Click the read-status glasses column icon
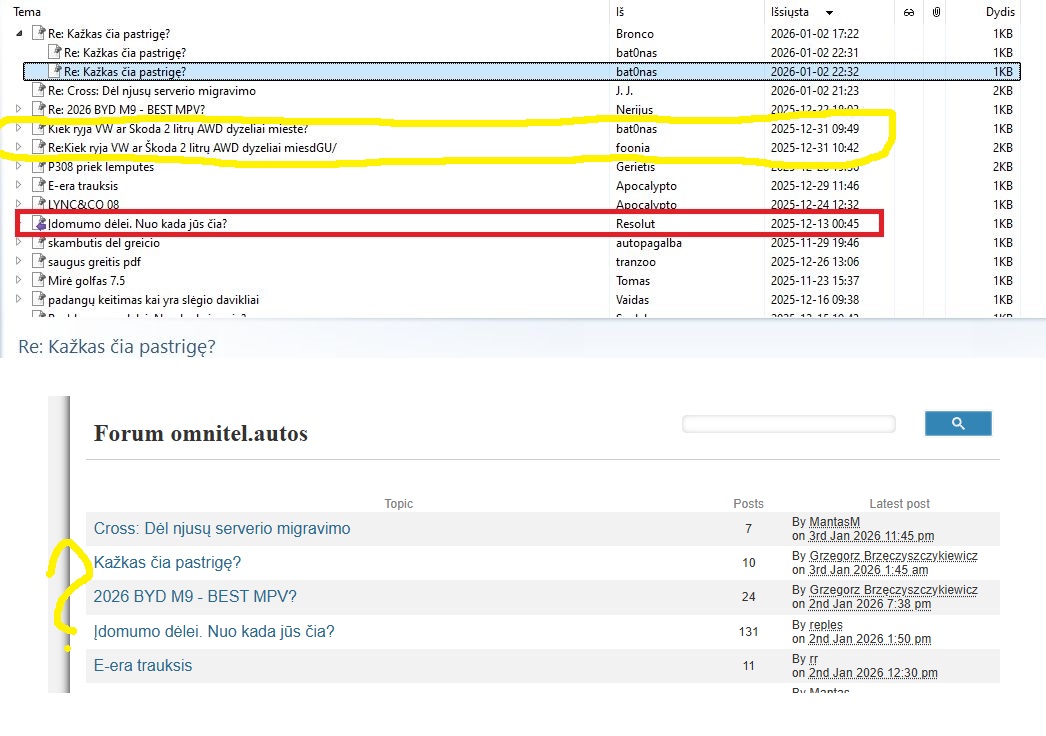Image resolution: width=1046 pixels, height=736 pixels. 908,12
